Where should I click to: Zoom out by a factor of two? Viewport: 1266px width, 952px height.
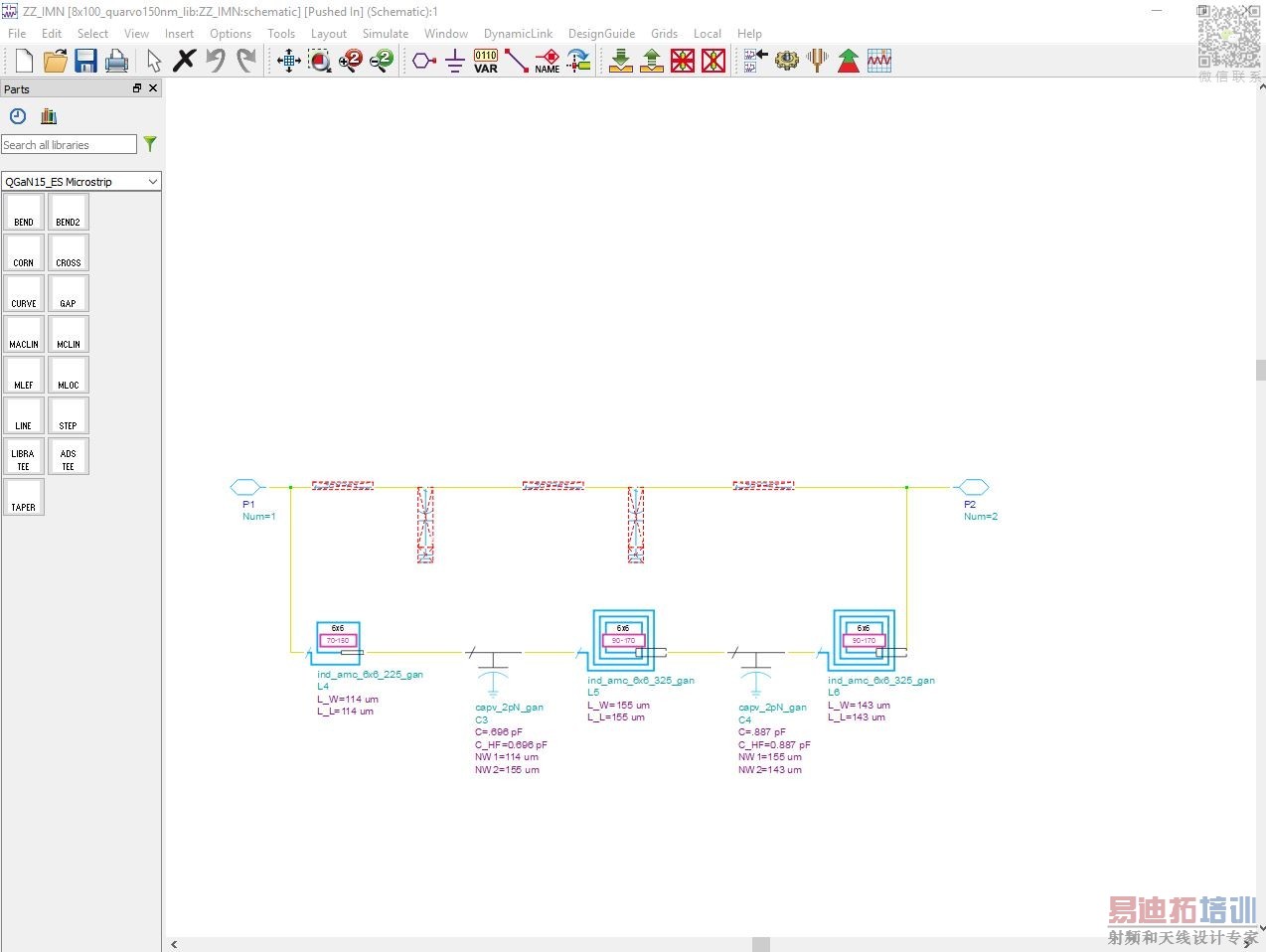[x=381, y=61]
